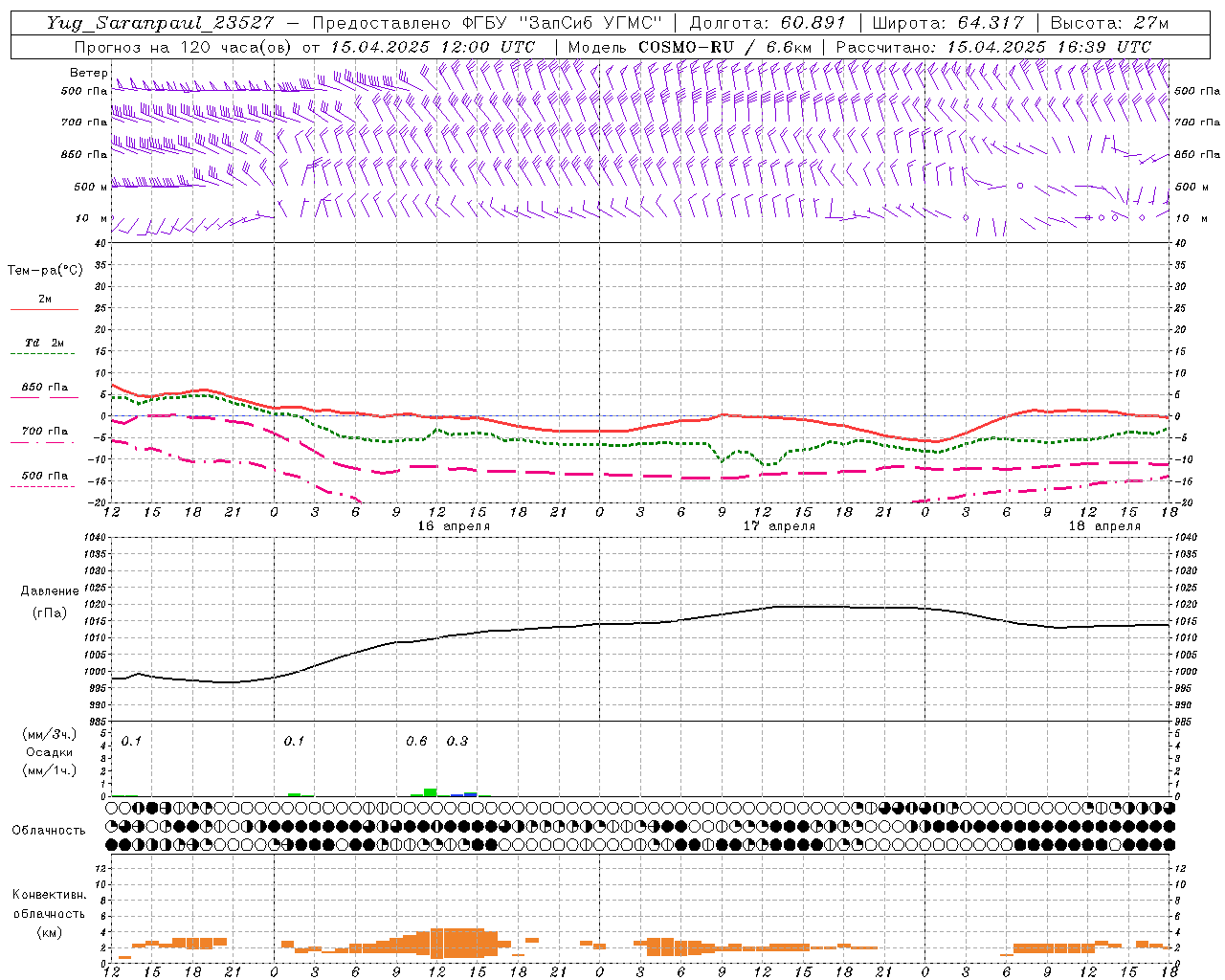Click the "17 апреля" date label
This screenshot has height=980, width=1225.
780,526
